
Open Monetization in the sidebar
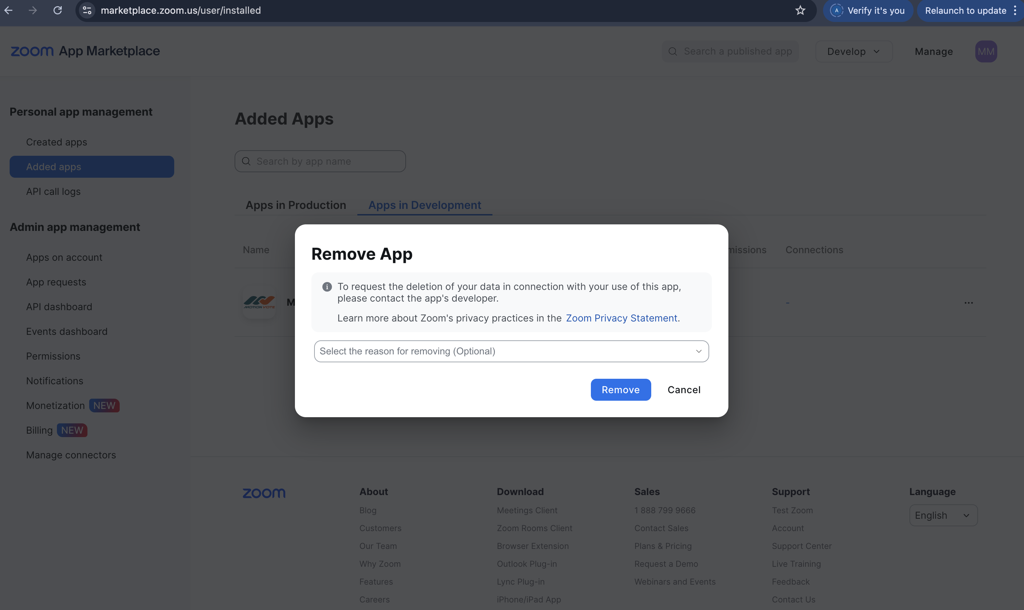[55, 405]
